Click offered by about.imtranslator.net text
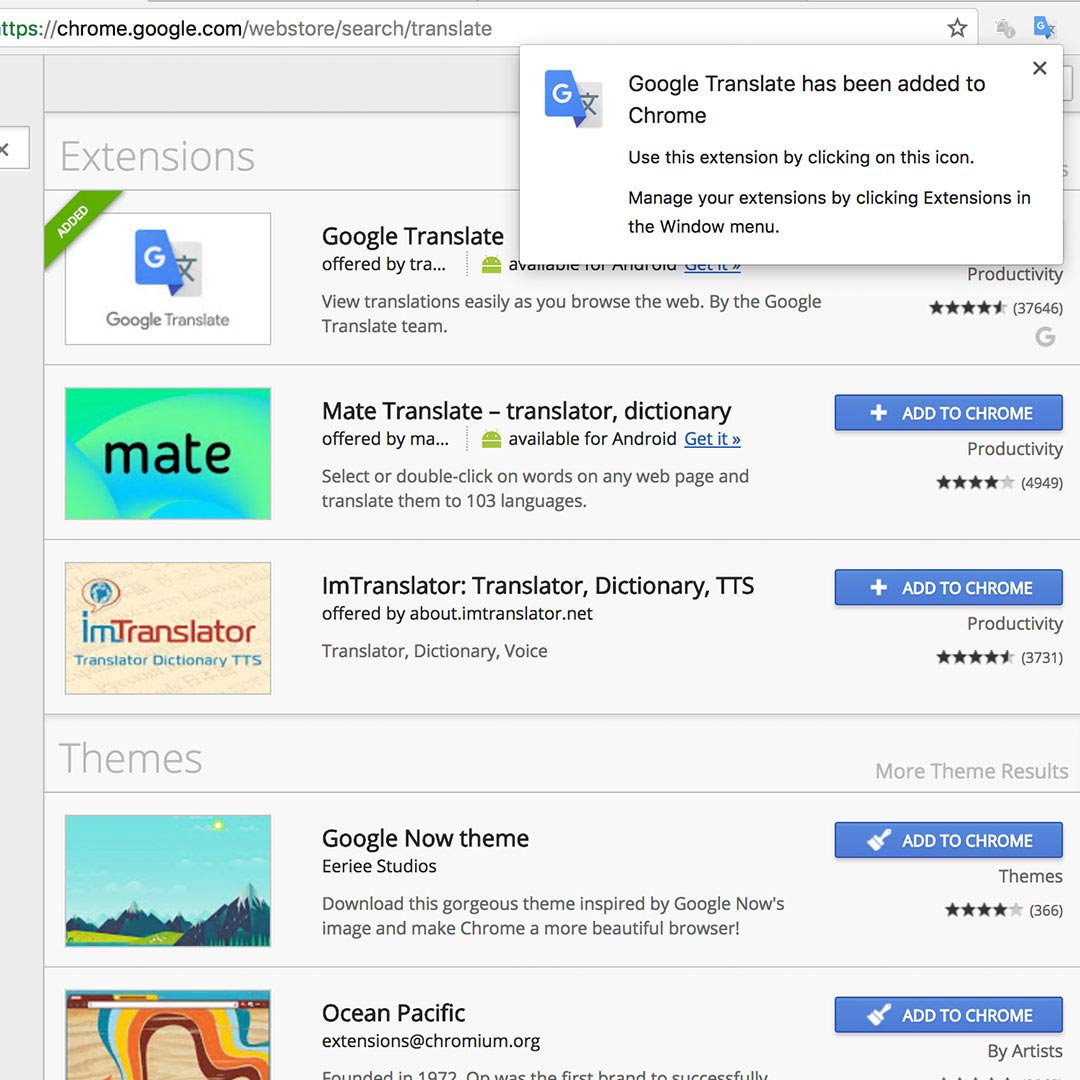This screenshot has height=1080, width=1080. (x=457, y=614)
